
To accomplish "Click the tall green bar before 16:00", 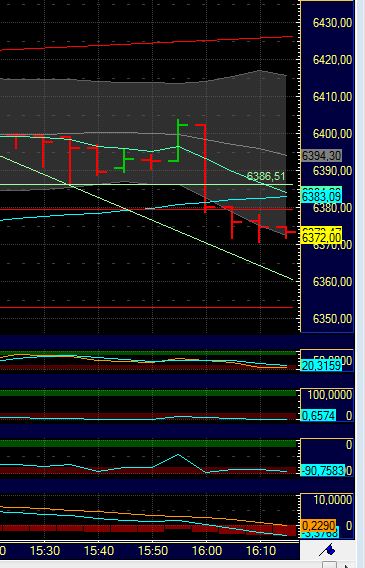I will [x=178, y=140].
